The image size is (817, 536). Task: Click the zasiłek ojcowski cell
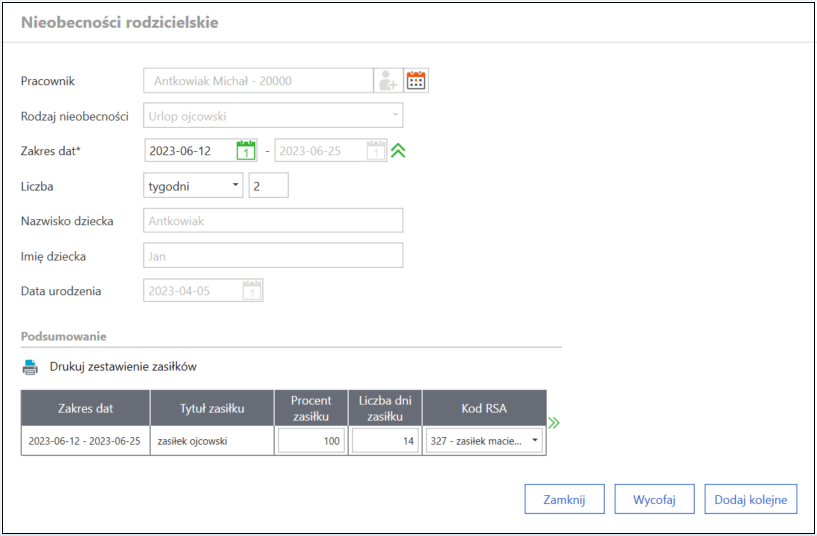[212, 441]
